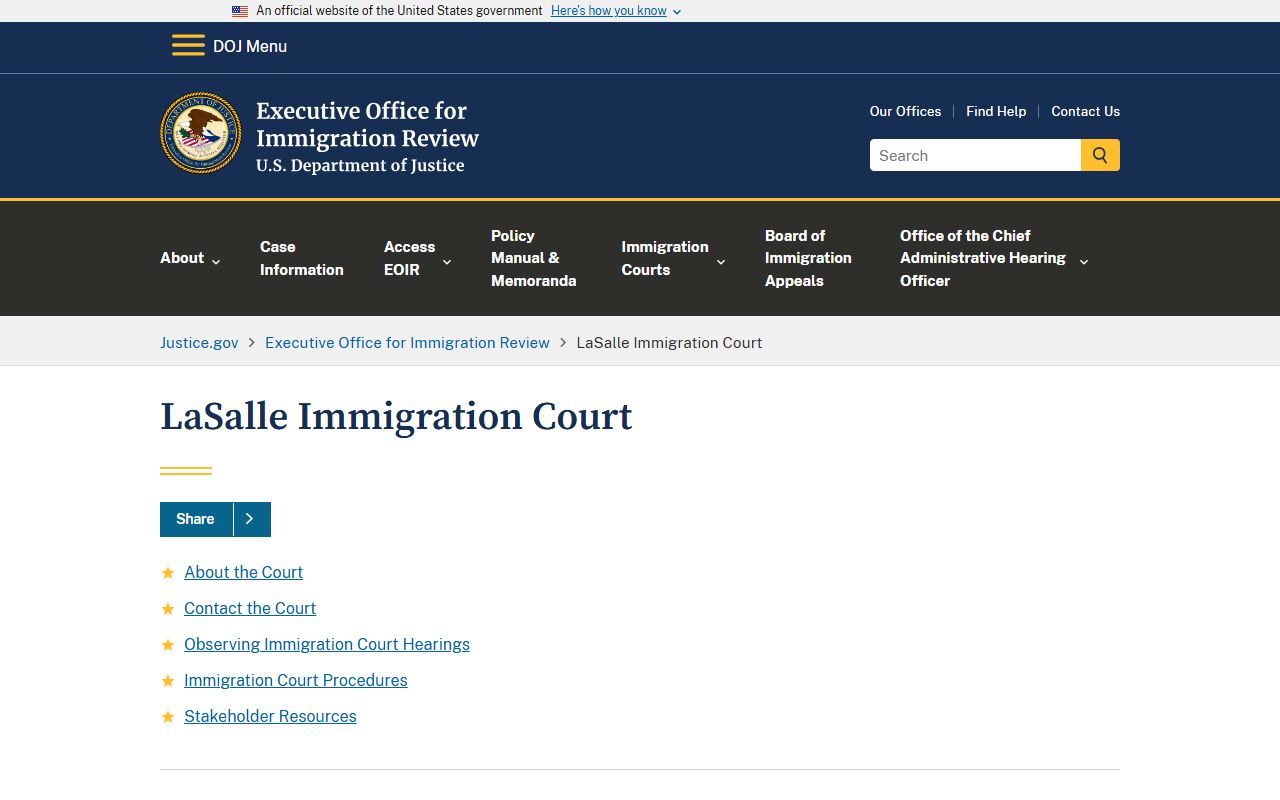
Task: Expand Office of the Chief Administrative Hearing Officer chevron
Action: click(x=1084, y=262)
